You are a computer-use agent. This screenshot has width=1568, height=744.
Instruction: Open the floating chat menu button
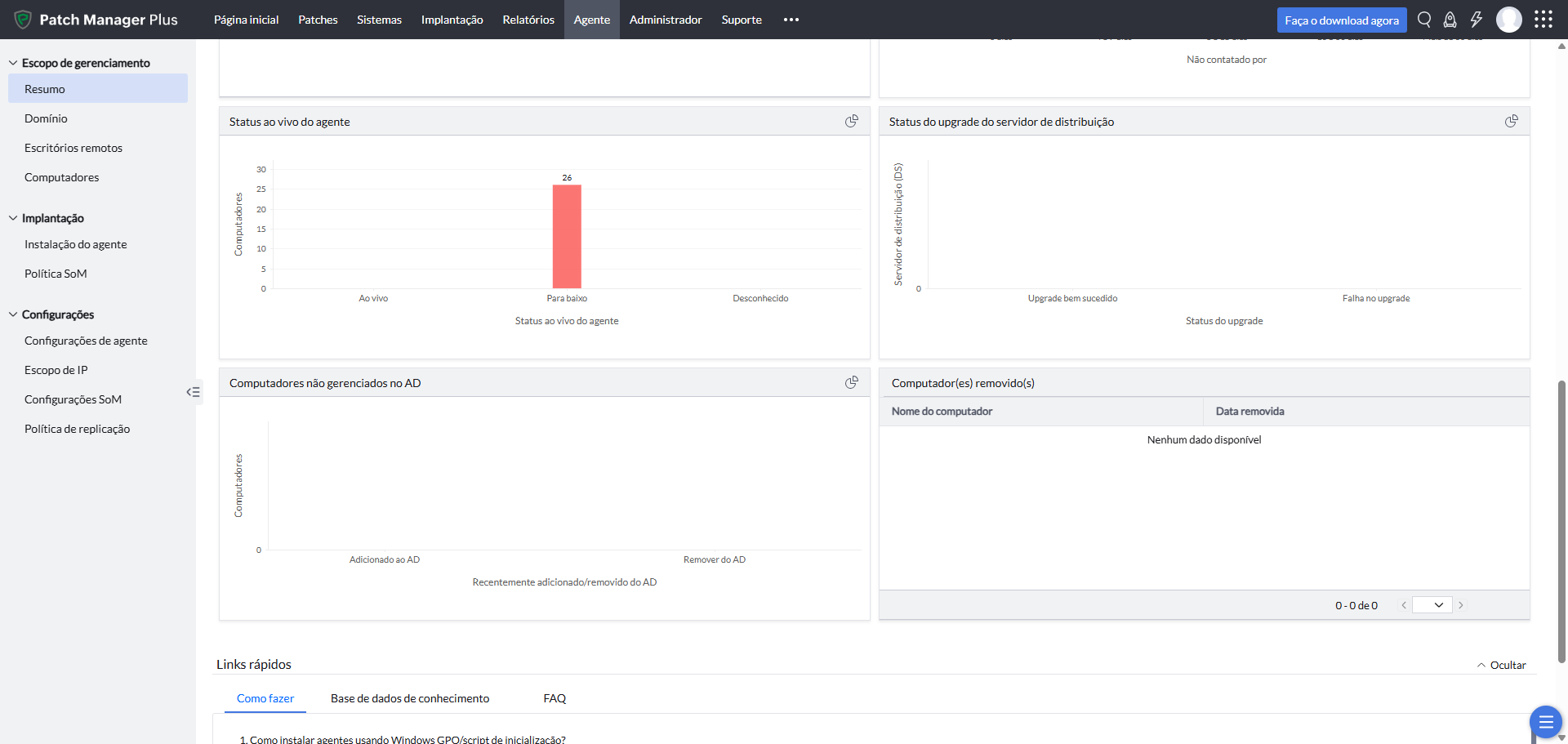[x=1545, y=722]
